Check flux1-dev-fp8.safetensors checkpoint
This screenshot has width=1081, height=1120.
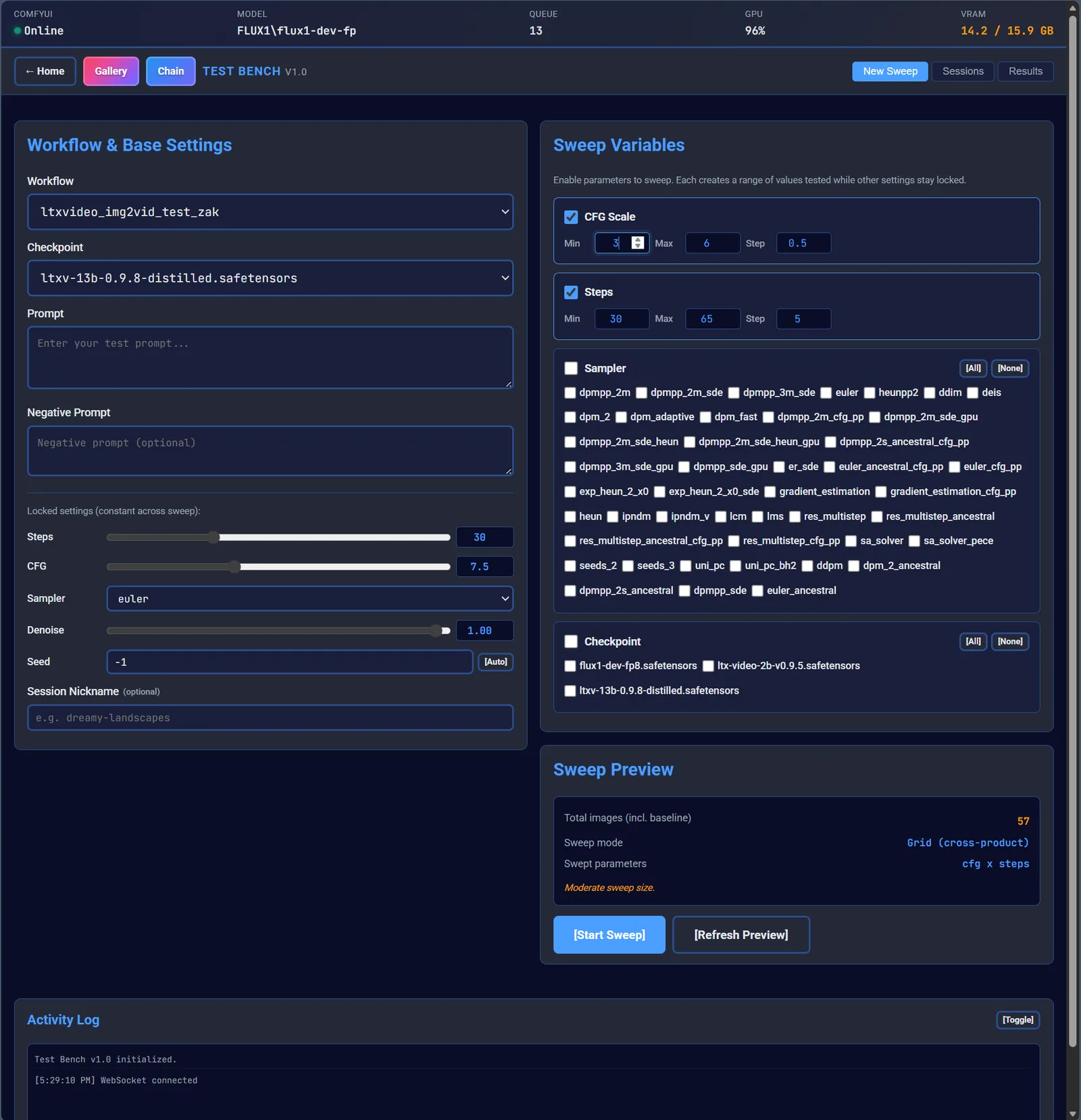pos(570,666)
